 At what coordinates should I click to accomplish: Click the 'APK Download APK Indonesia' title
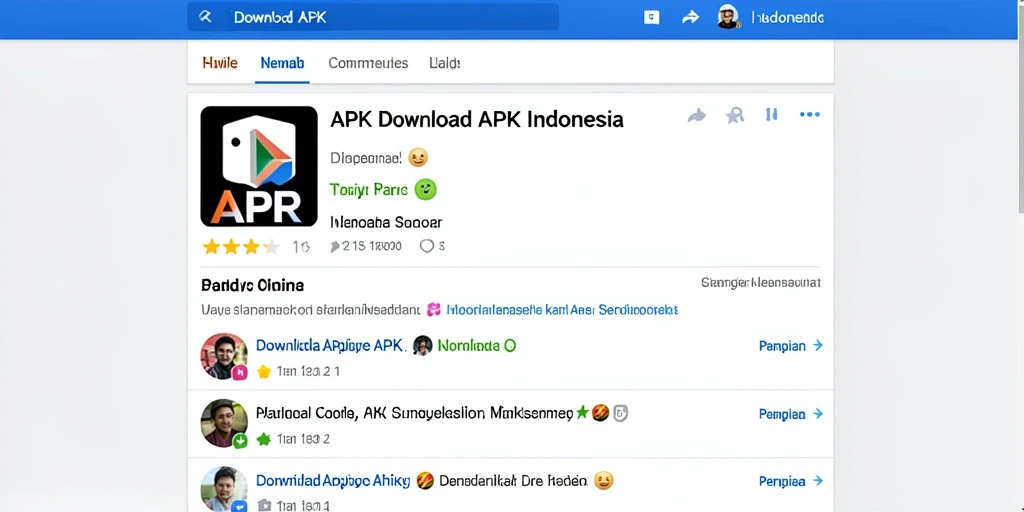(477, 120)
